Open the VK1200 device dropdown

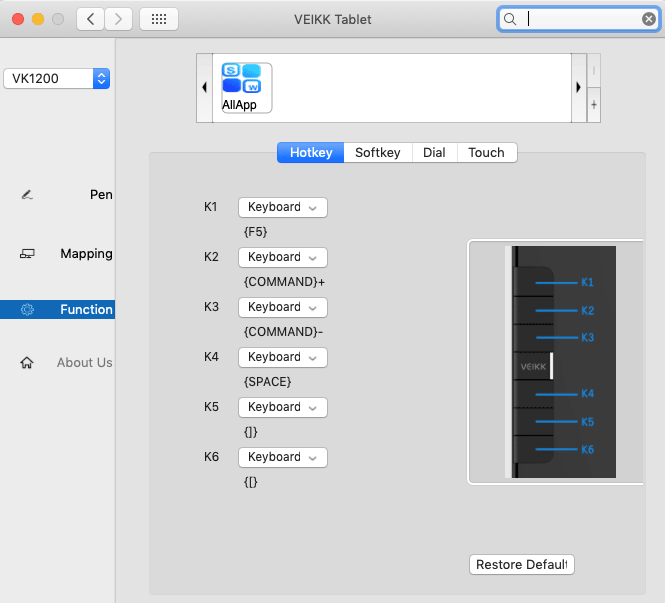(56, 78)
